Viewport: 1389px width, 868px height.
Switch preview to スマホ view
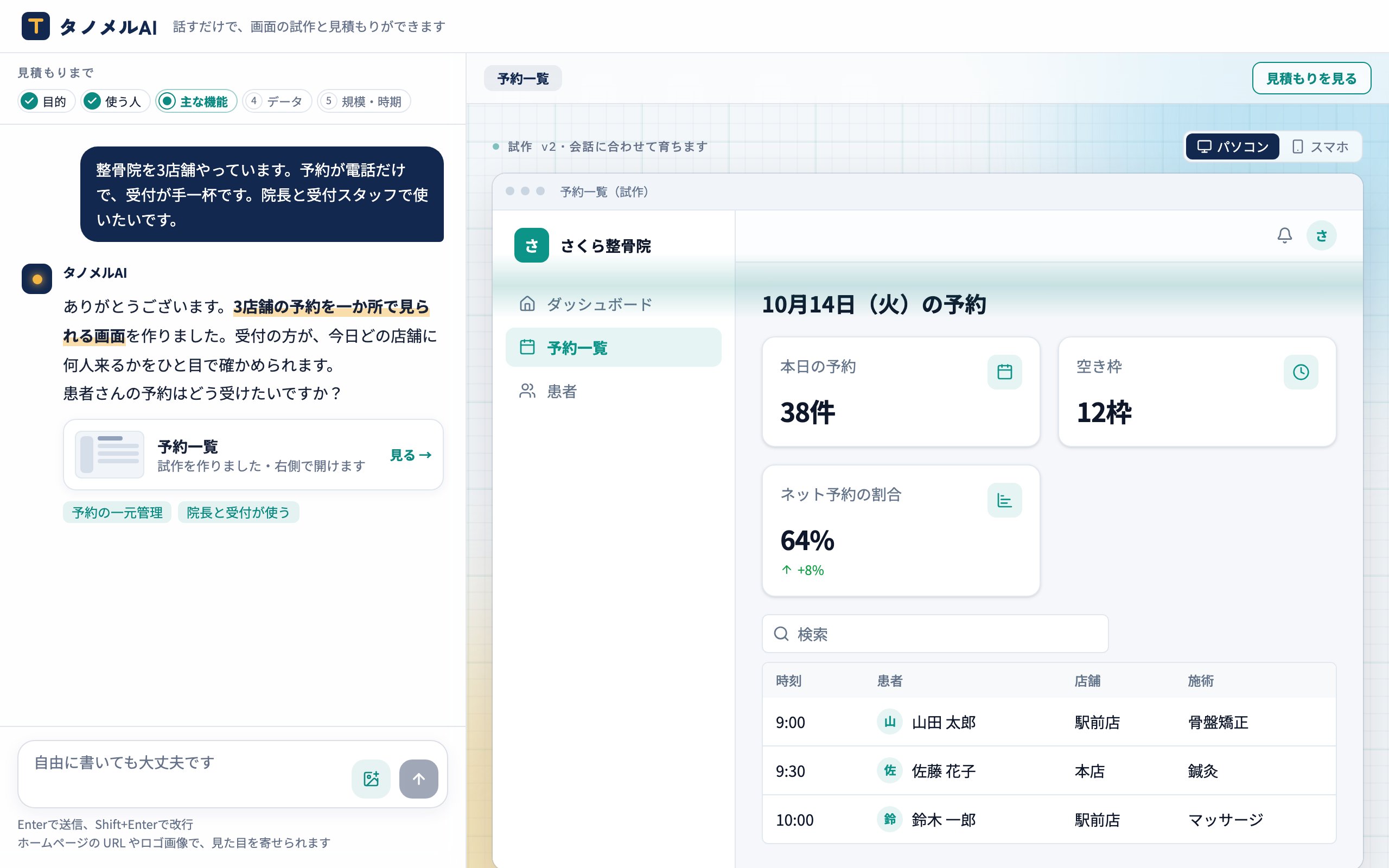(1320, 146)
